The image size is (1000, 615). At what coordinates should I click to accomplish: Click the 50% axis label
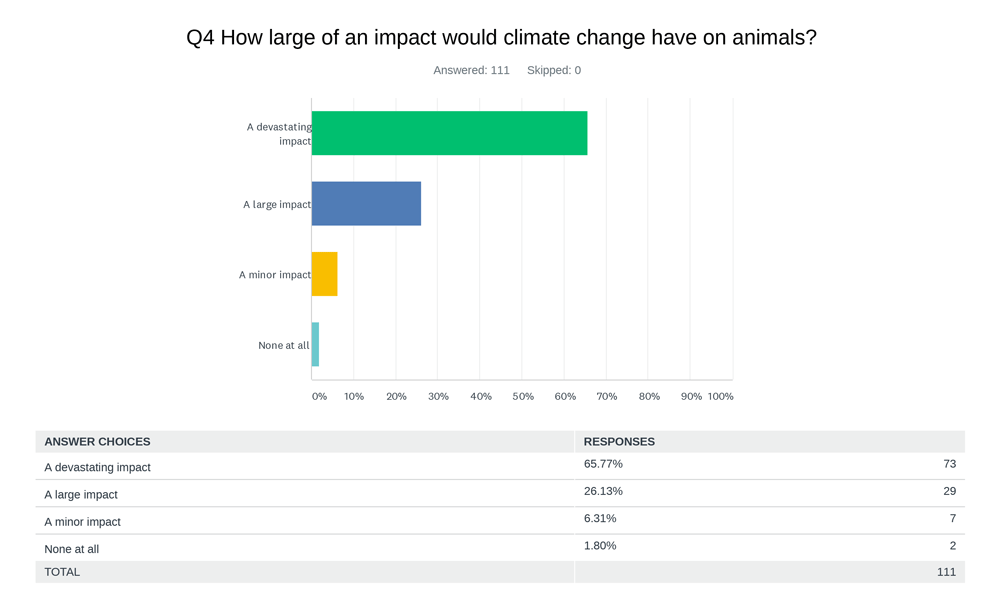point(523,396)
